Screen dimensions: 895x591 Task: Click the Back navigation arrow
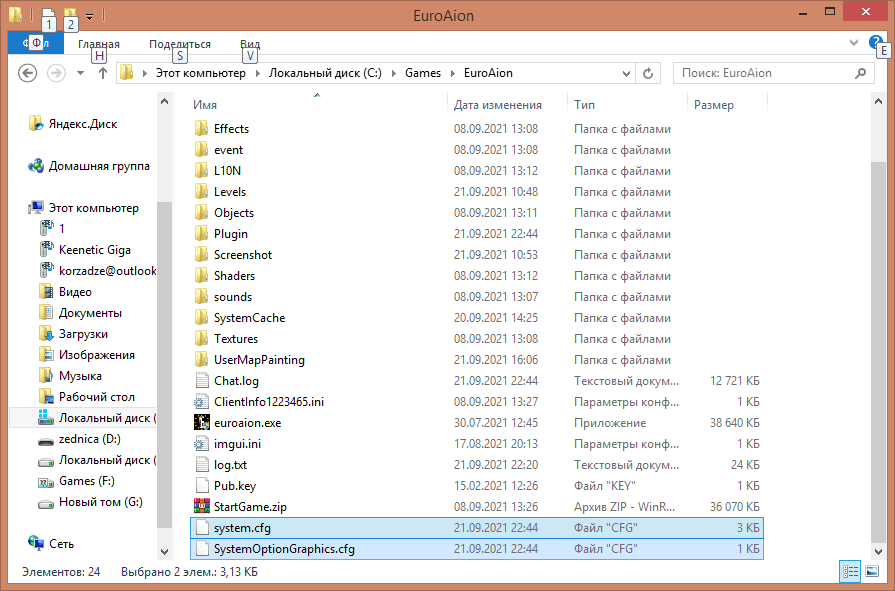[x=28, y=73]
